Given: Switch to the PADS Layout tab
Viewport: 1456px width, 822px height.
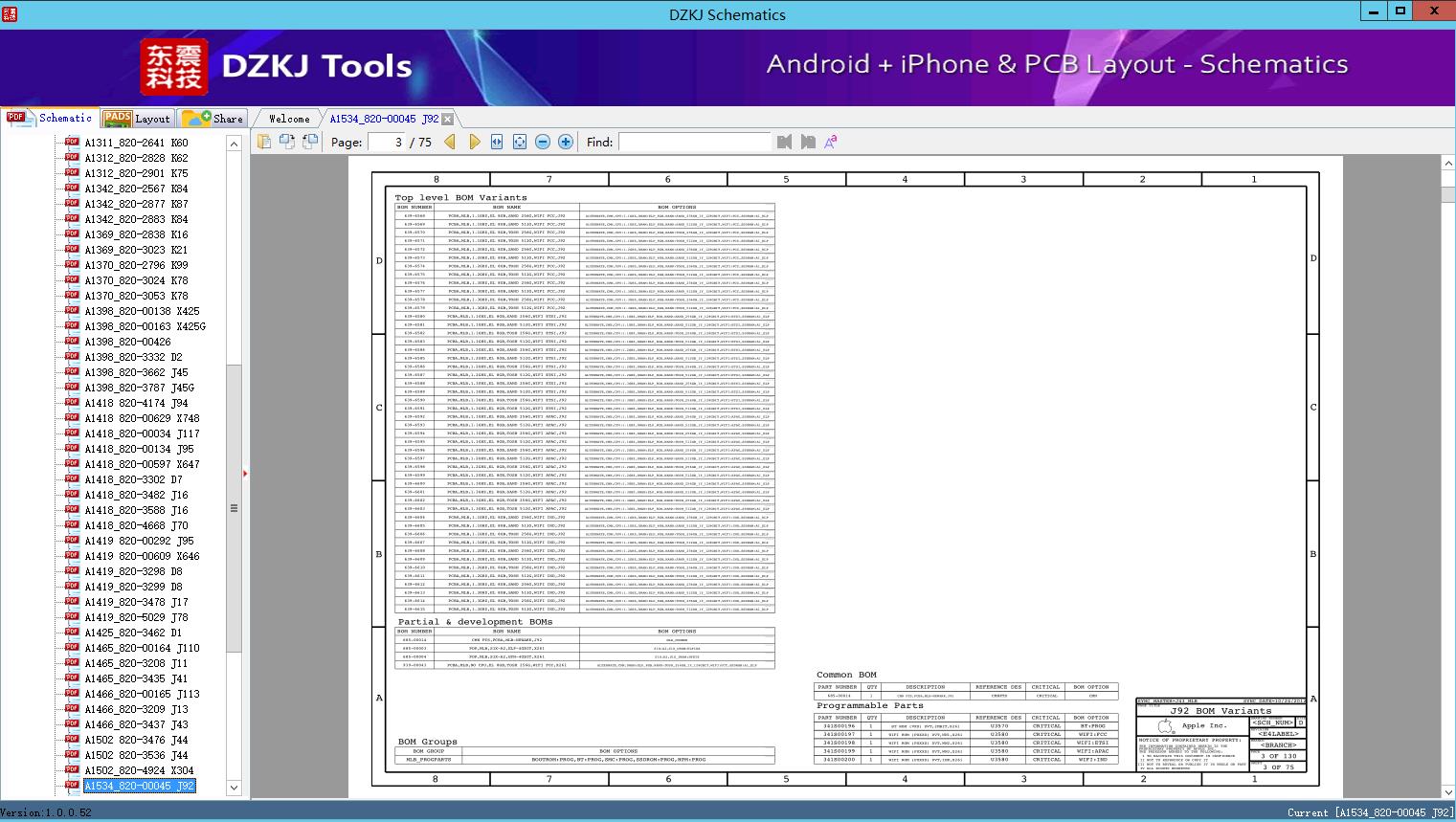Looking at the screenshot, I should point(136,119).
